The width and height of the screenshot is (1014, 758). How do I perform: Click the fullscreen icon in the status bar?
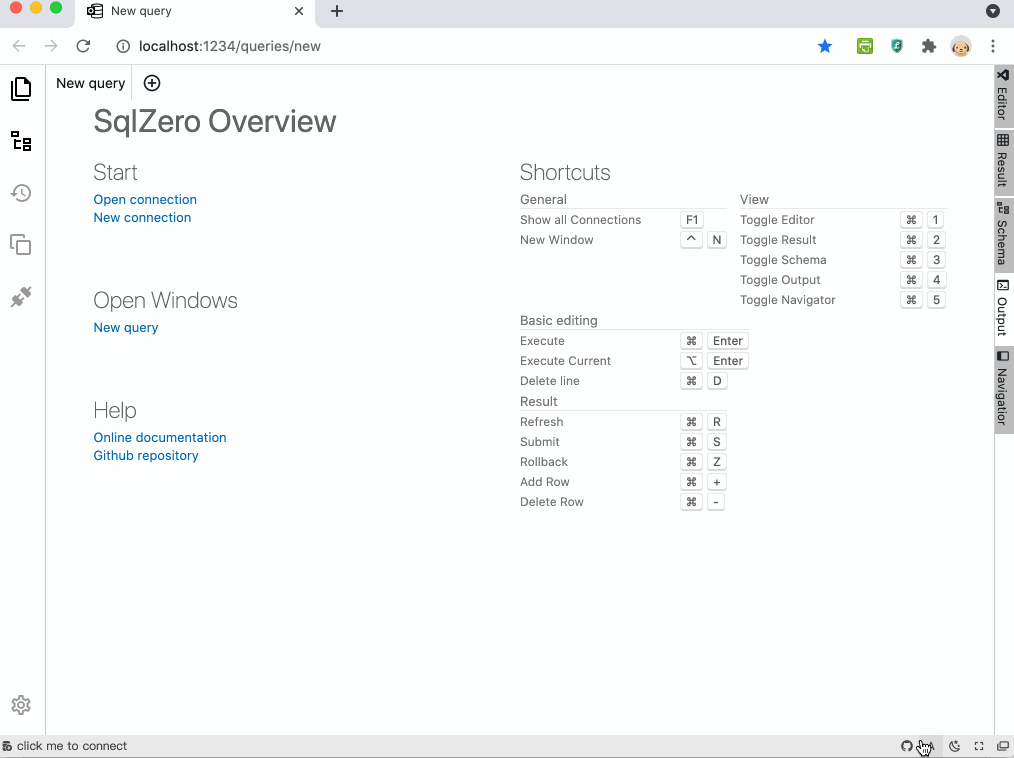pos(979,746)
